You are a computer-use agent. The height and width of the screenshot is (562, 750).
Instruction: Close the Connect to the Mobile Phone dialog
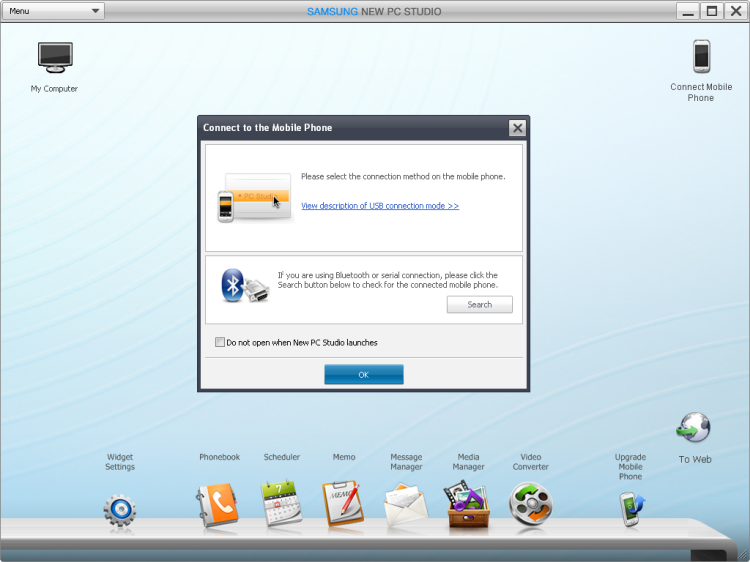[x=517, y=128]
